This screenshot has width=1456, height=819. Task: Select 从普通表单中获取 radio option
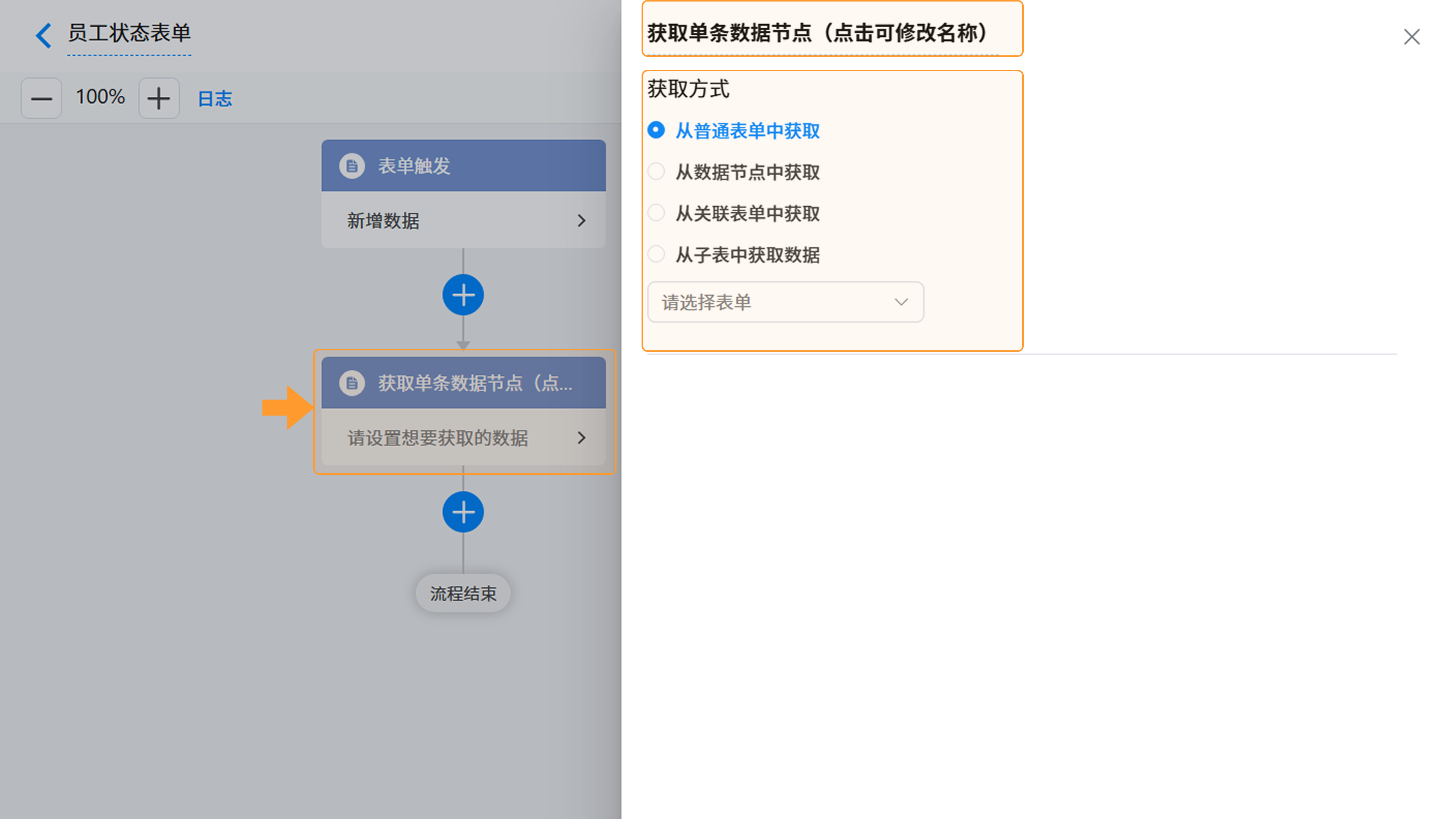tap(734, 131)
